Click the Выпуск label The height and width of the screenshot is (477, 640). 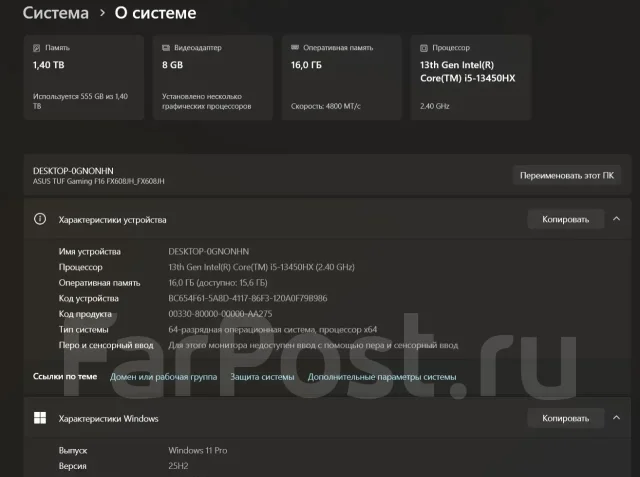pyautogui.click(x=73, y=450)
